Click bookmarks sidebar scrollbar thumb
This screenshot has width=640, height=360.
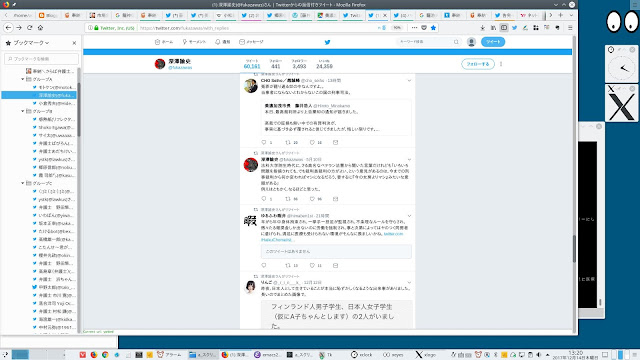pyautogui.click(x=79, y=109)
